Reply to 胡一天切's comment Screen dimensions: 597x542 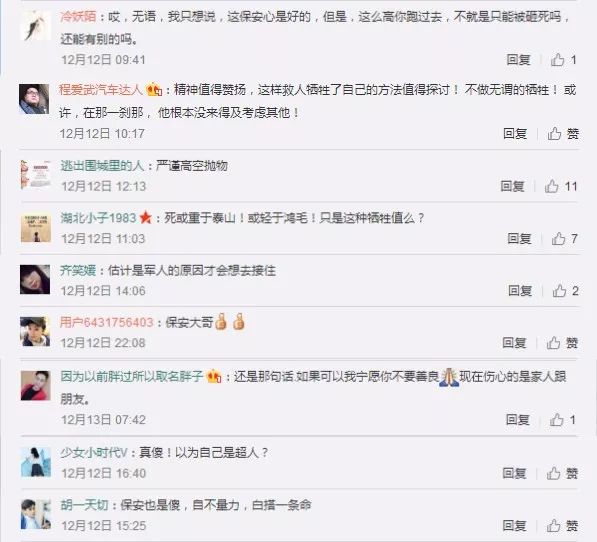point(514,526)
